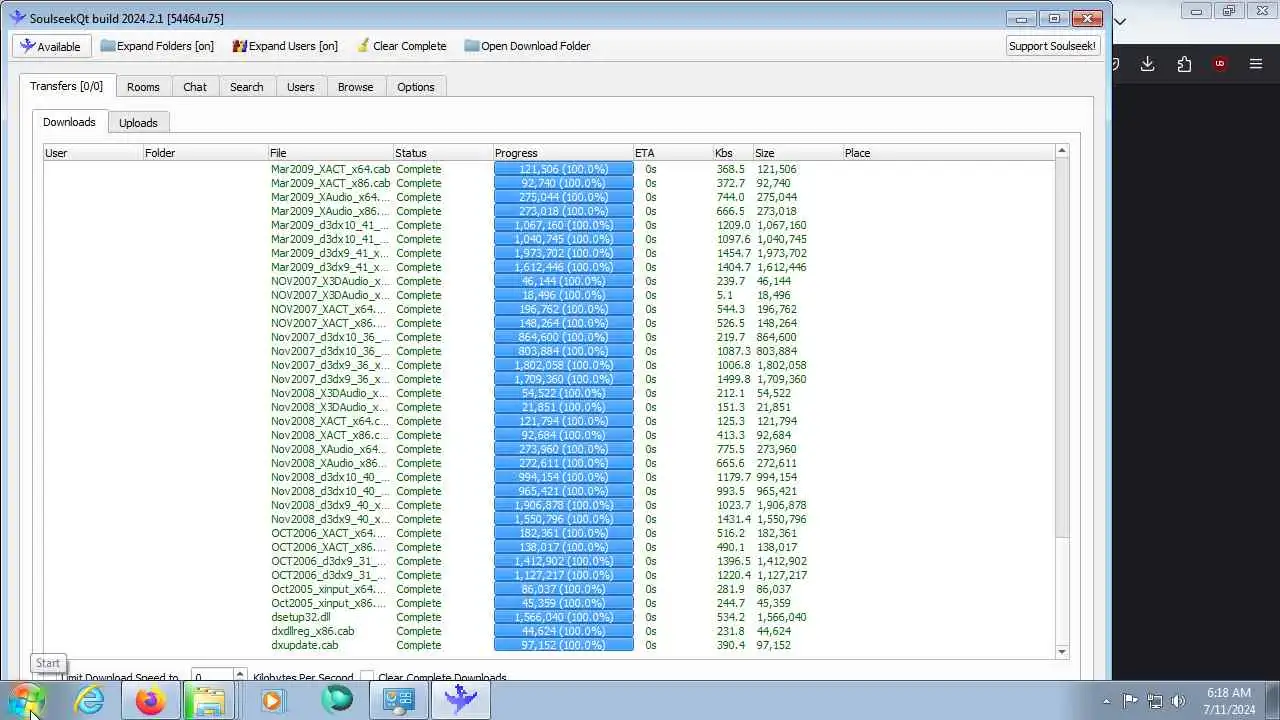This screenshot has height=720, width=1280.
Task: Click the taskbar clock showing 6:18 AM
Action: coord(1228,701)
